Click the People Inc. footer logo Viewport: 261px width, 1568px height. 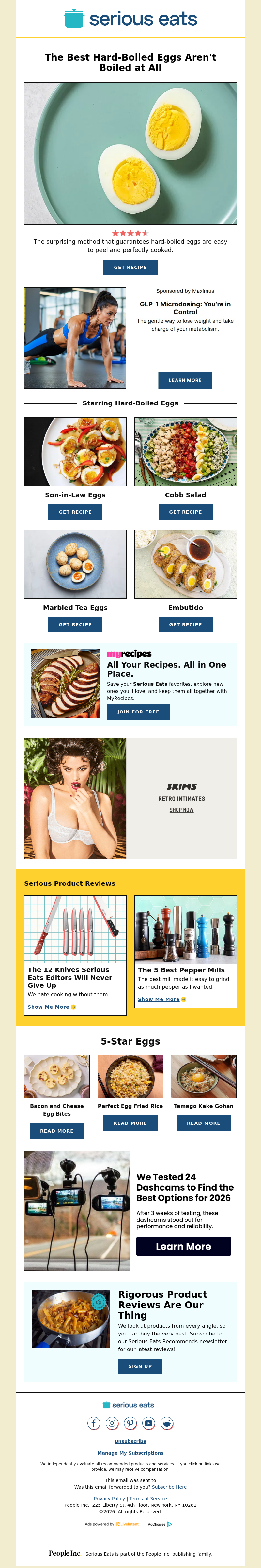(x=65, y=1553)
